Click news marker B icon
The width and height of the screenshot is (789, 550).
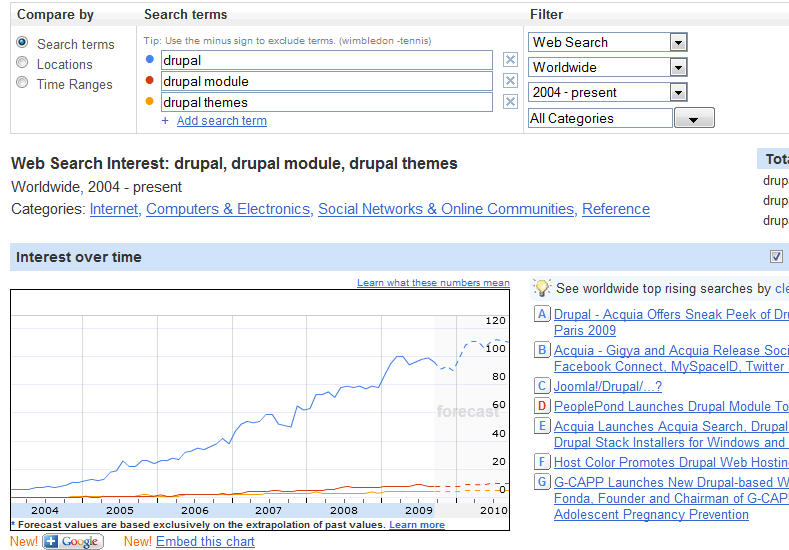(x=542, y=350)
